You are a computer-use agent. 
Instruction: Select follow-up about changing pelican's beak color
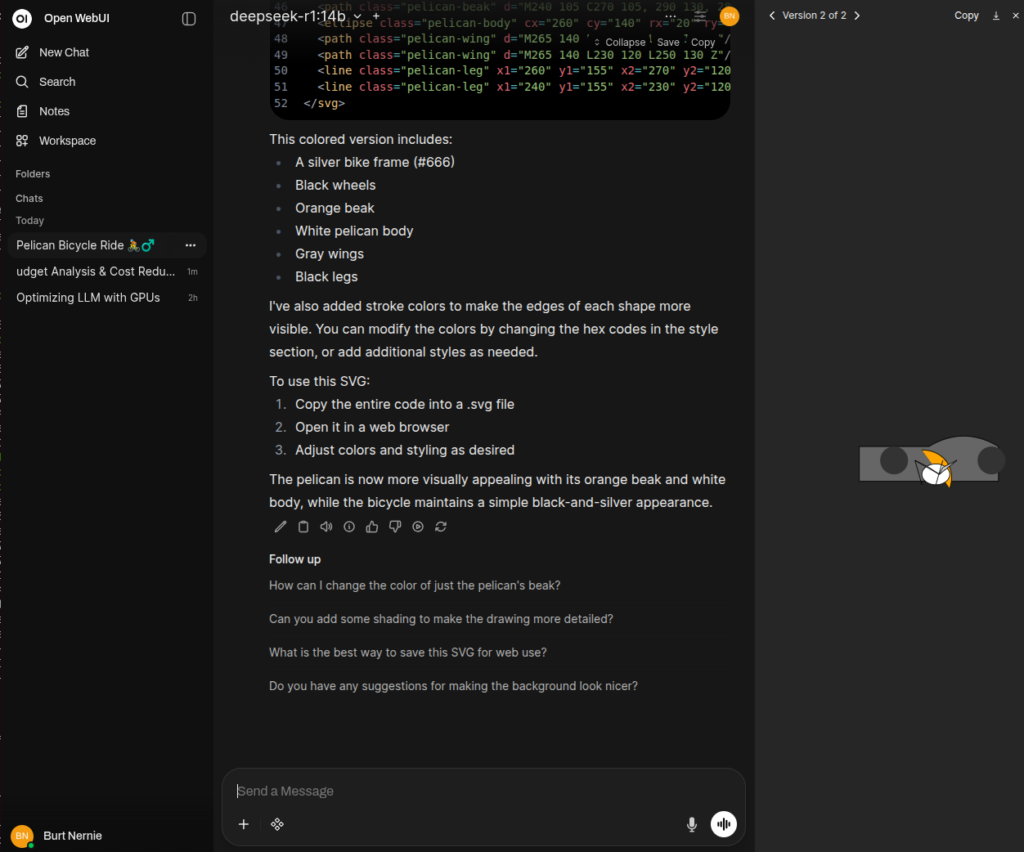[414, 585]
